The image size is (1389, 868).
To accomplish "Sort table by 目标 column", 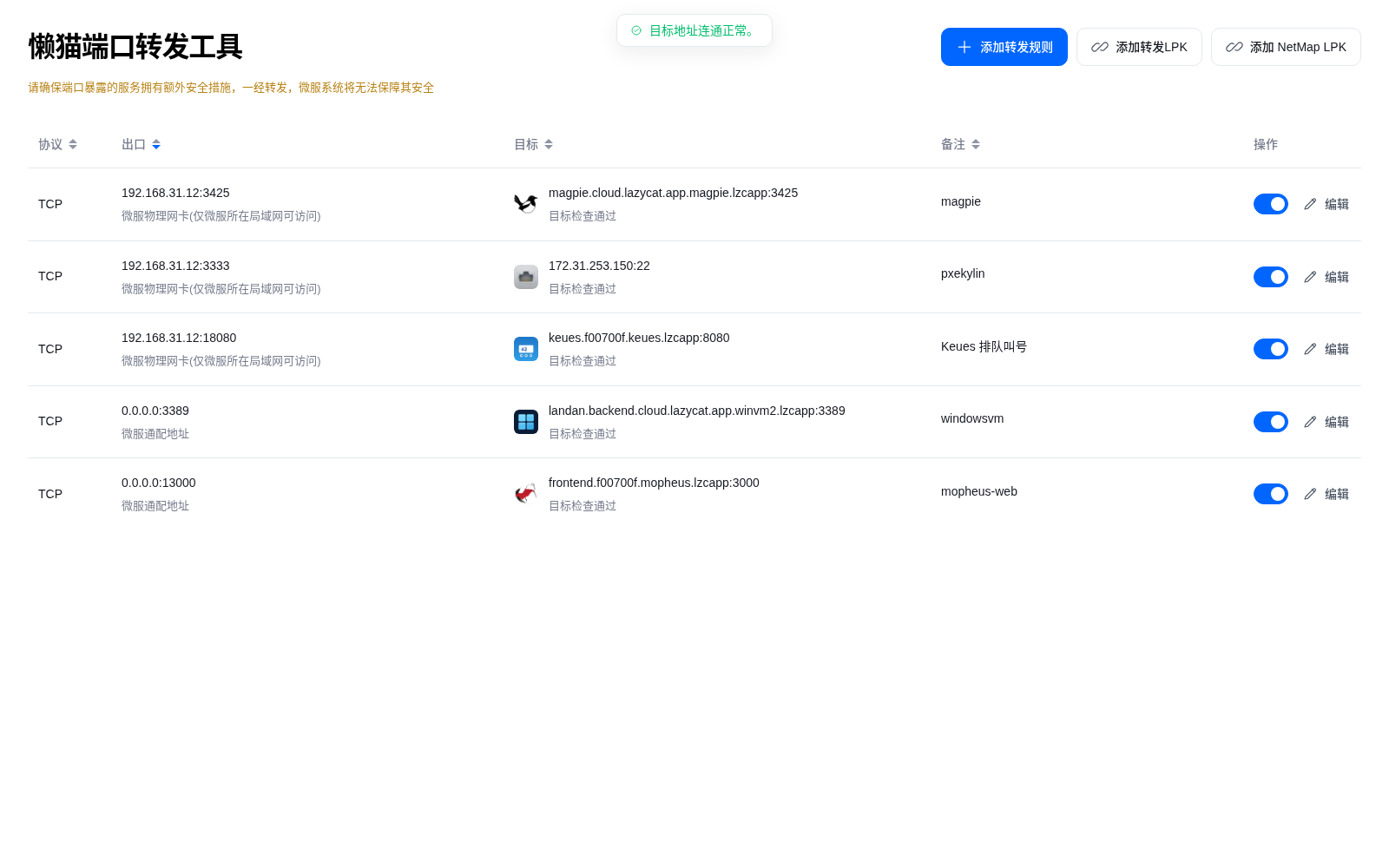I will pos(549,144).
